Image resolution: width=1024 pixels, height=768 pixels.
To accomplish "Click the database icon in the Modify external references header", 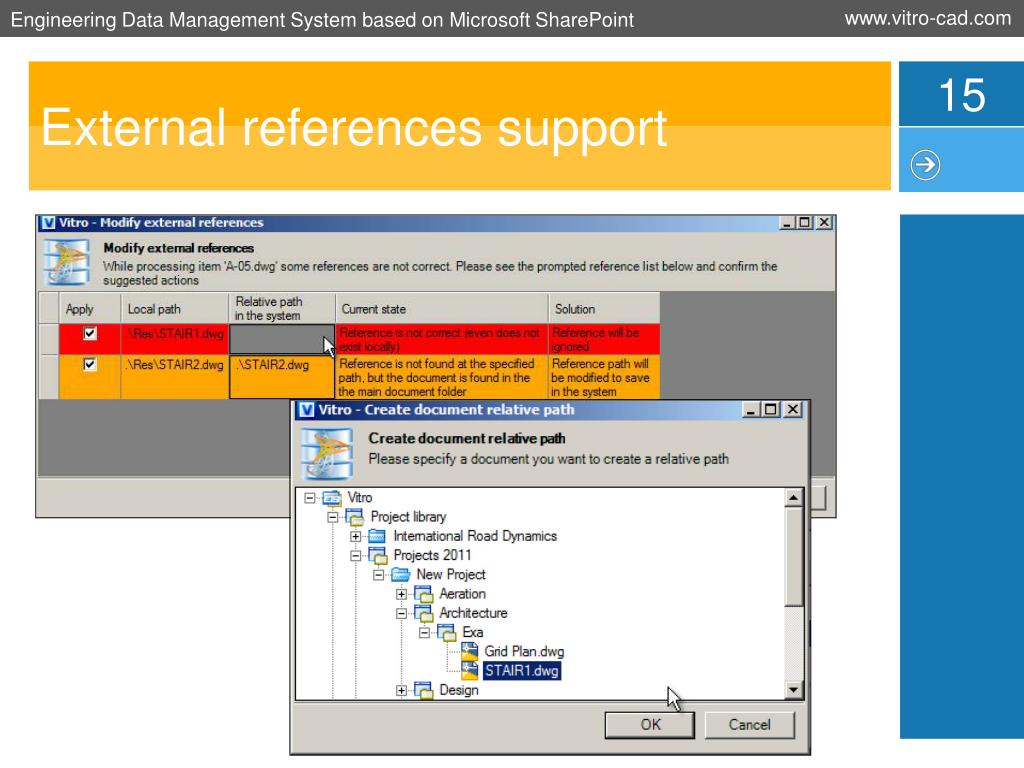I will click(x=66, y=263).
